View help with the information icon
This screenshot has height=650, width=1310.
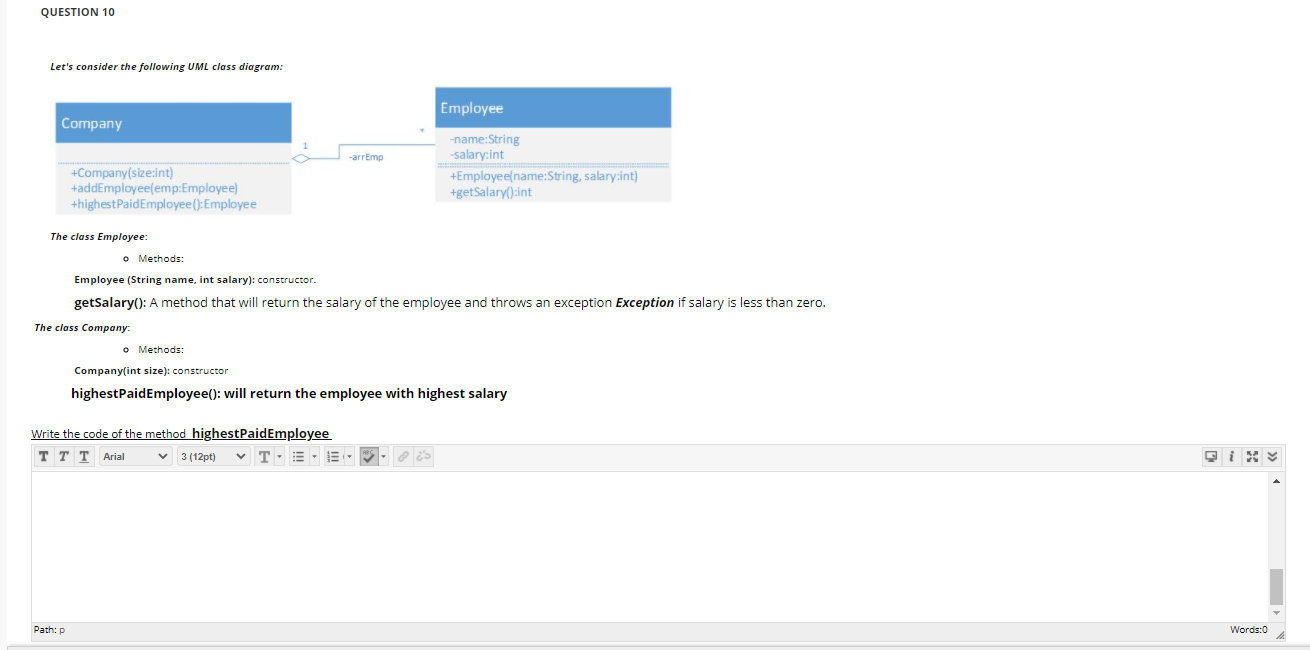tap(1231, 457)
